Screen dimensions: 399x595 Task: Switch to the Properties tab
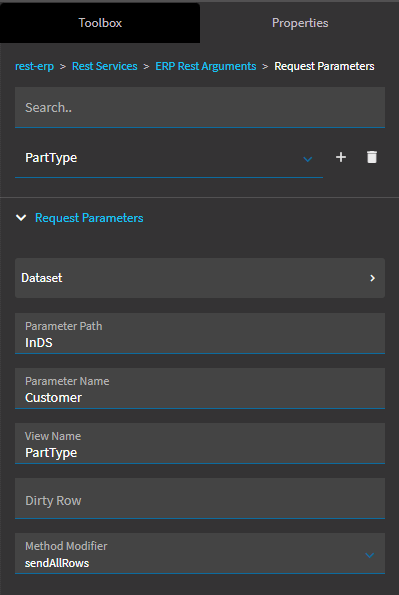pos(300,23)
